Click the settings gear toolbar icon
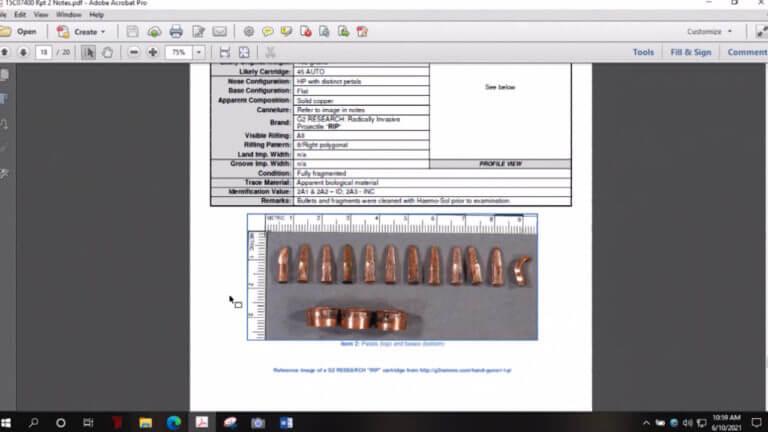 [249, 32]
